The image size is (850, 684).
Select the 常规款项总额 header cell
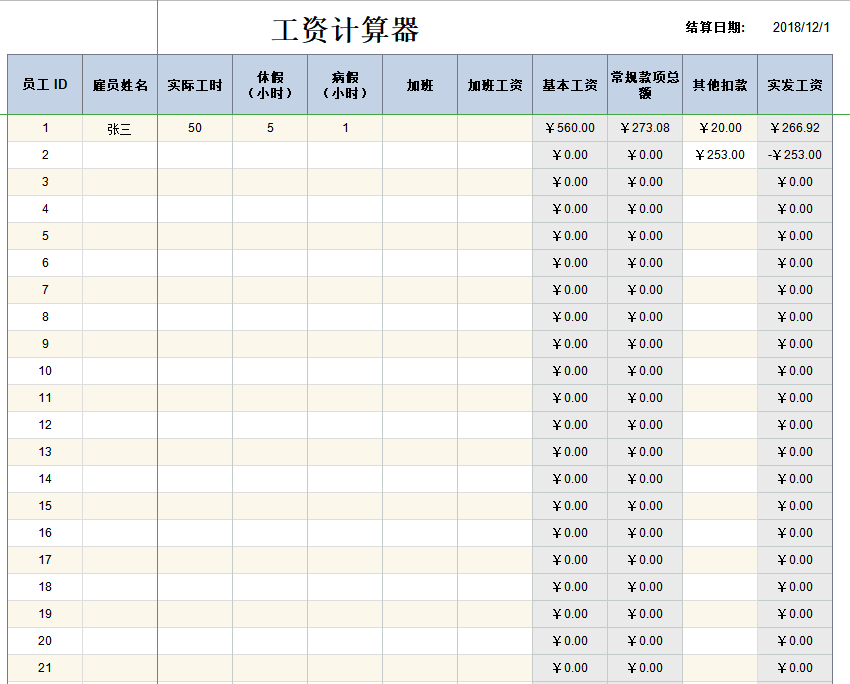pyautogui.click(x=645, y=85)
